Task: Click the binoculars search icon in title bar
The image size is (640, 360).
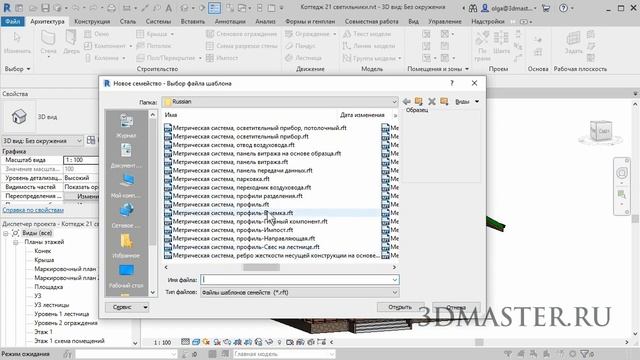Action: tap(473, 8)
